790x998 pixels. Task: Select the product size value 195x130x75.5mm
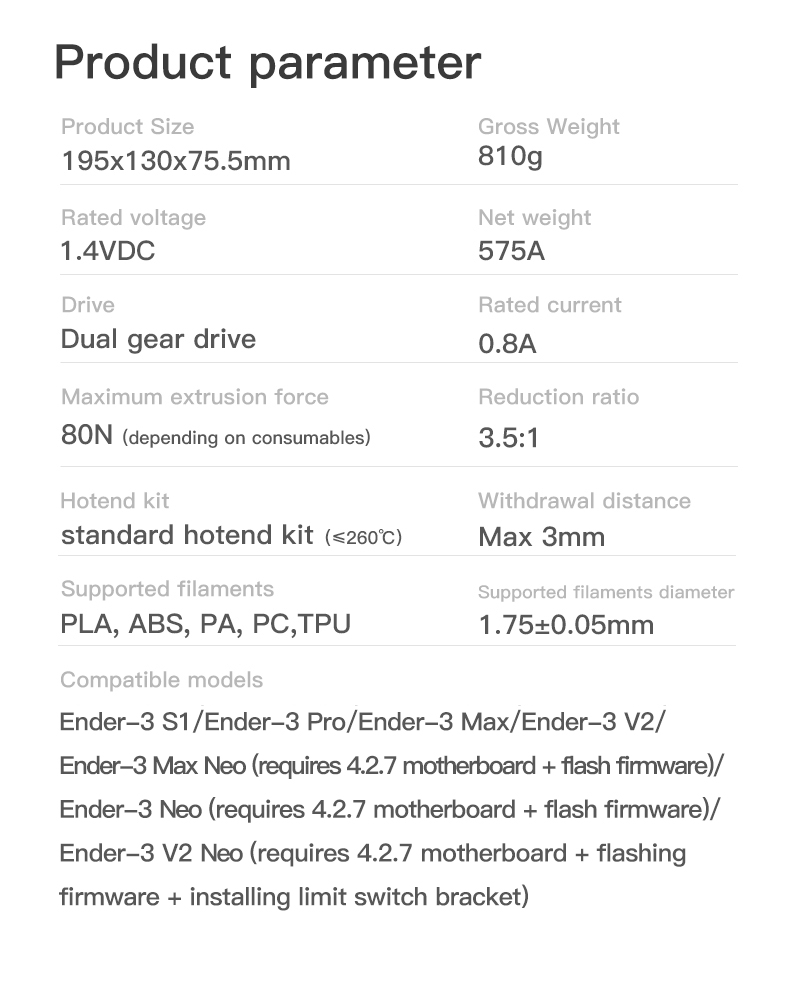(176, 160)
